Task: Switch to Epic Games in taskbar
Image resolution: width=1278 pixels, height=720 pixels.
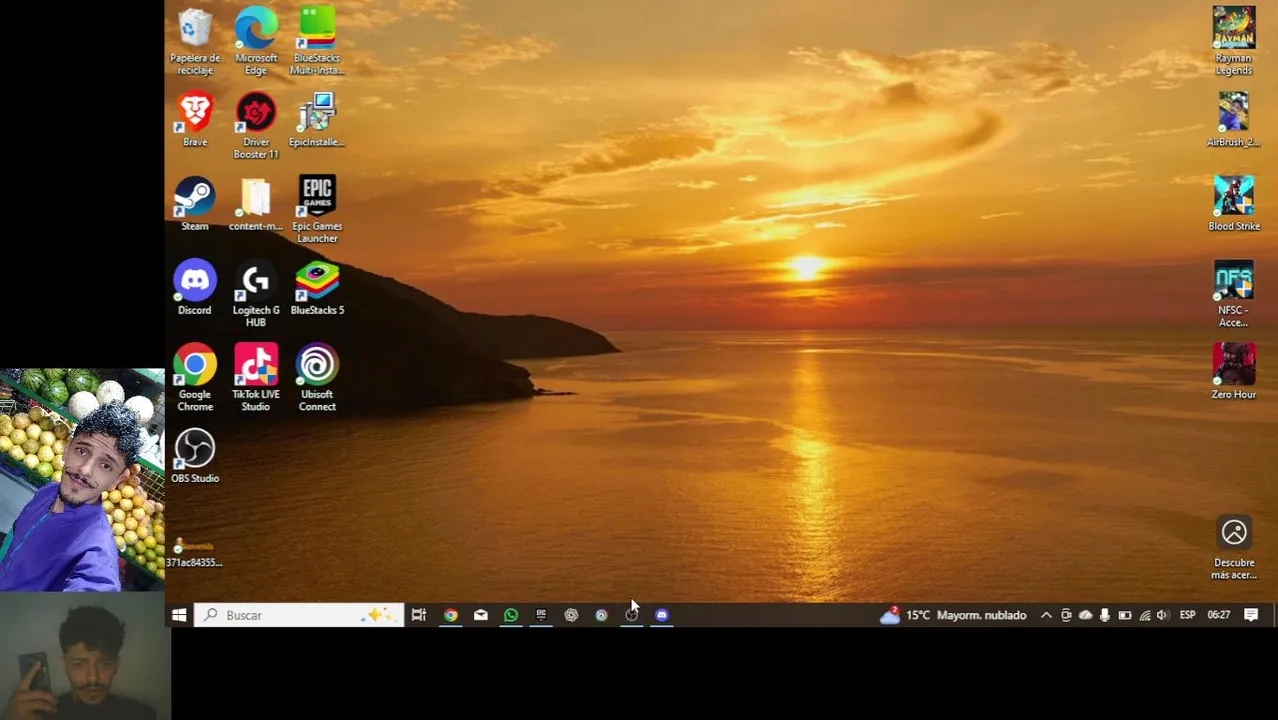Action: pyautogui.click(x=541, y=615)
